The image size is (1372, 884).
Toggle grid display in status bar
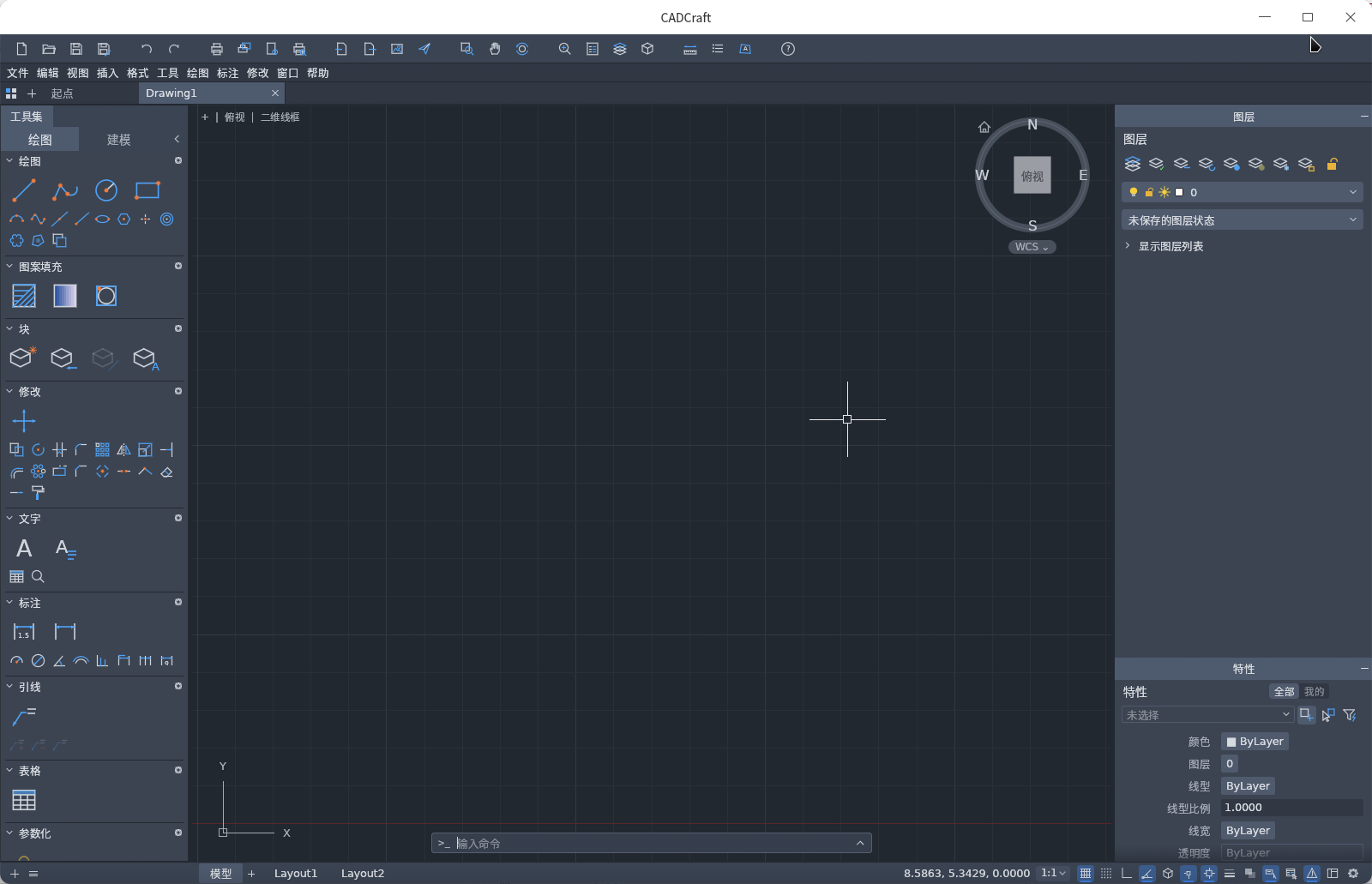1086,874
